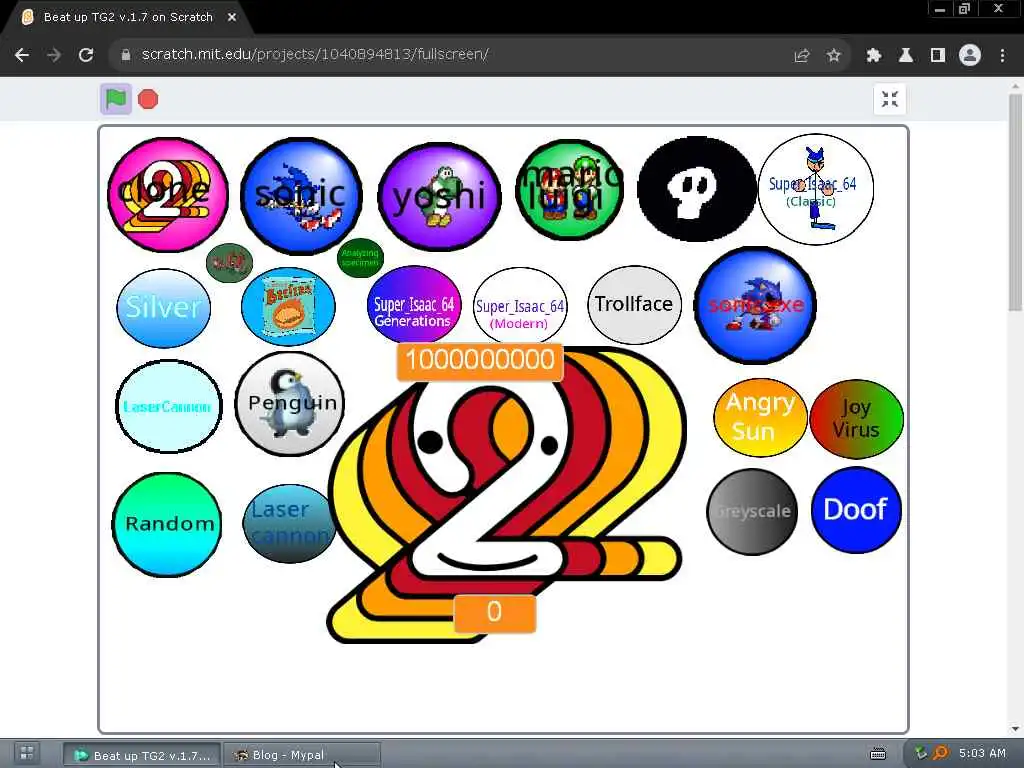Viewport: 1024px width, 768px height.
Task: Pick the Silver character button
Action: click(x=163, y=308)
